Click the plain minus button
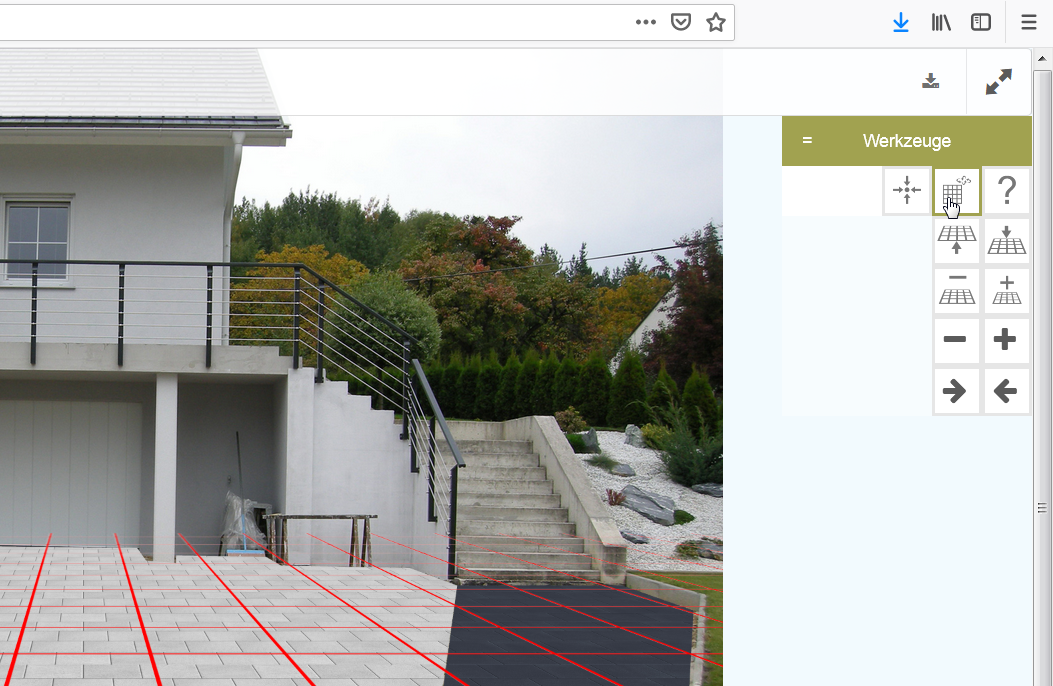Image resolution: width=1053 pixels, height=686 pixels. tap(957, 340)
